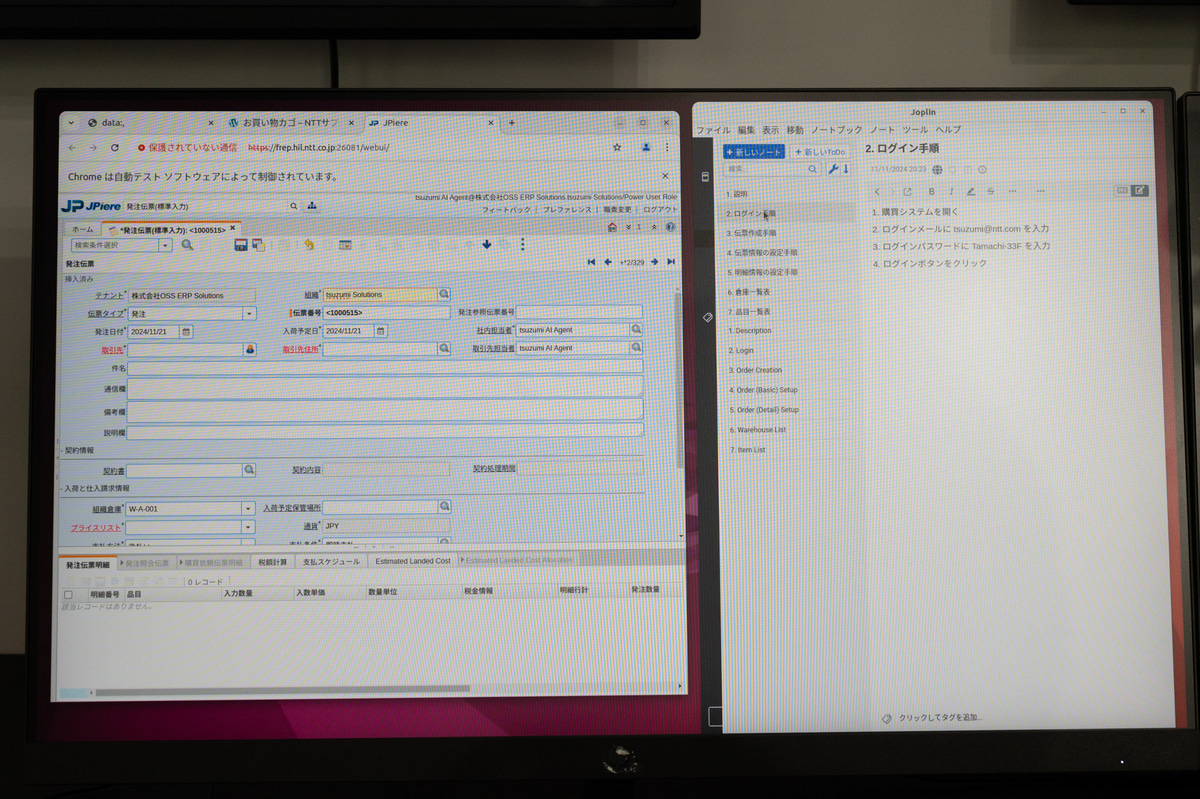Click 新しいノート button in Joplin

pyautogui.click(x=754, y=152)
